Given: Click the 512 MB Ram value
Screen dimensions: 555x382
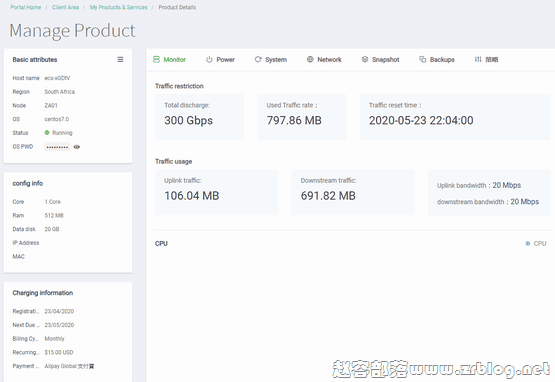Looking at the screenshot, I should click(54, 216).
